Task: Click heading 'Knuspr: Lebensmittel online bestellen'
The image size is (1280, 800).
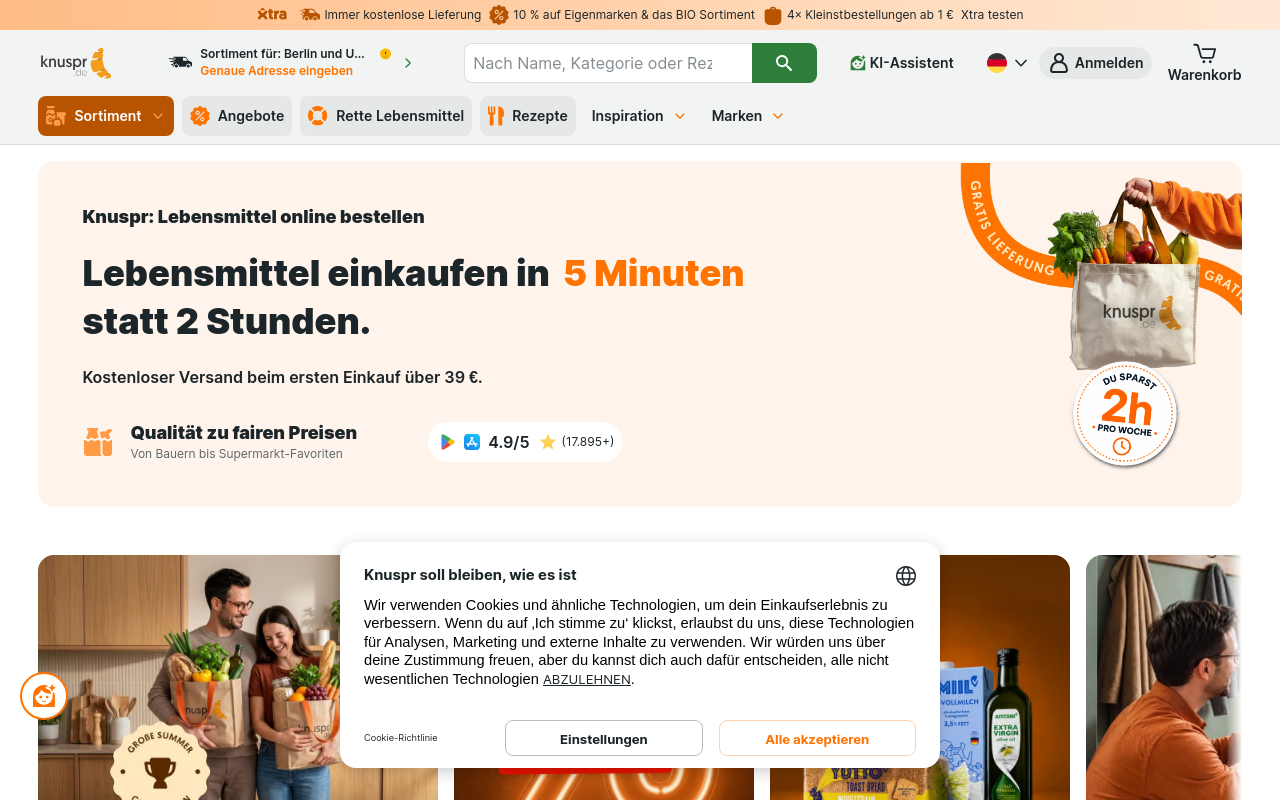Action: coord(253,217)
